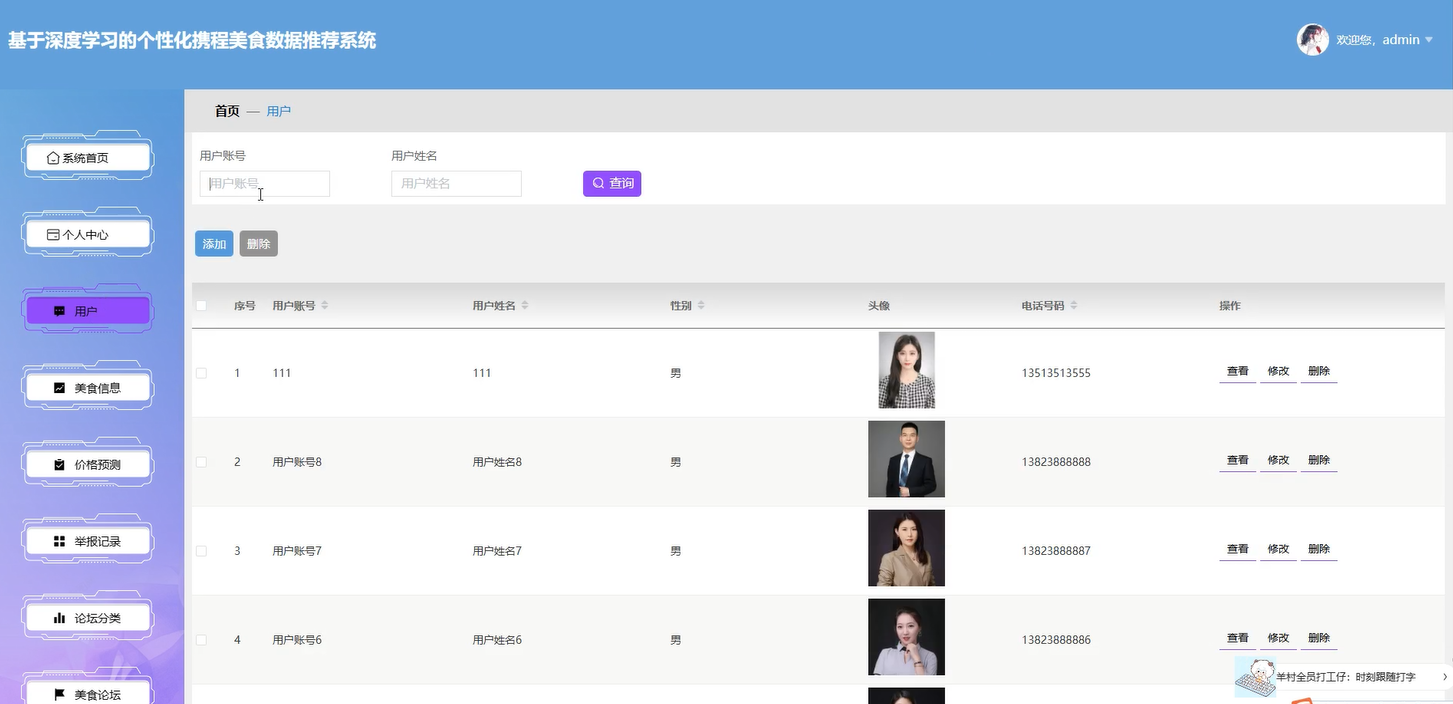Screen dimensions: 1453x704
Task: Expand the 羊村全员打工仔 widget arrow
Action: coord(1444,677)
